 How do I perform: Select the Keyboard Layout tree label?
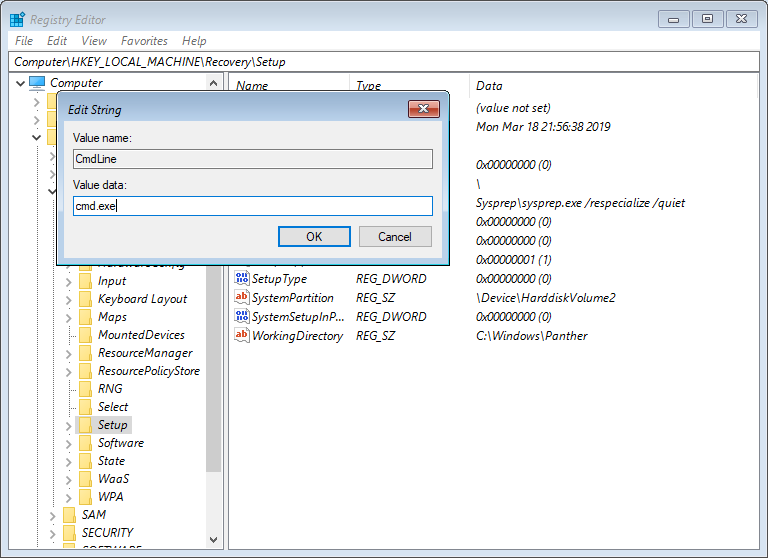tap(142, 299)
